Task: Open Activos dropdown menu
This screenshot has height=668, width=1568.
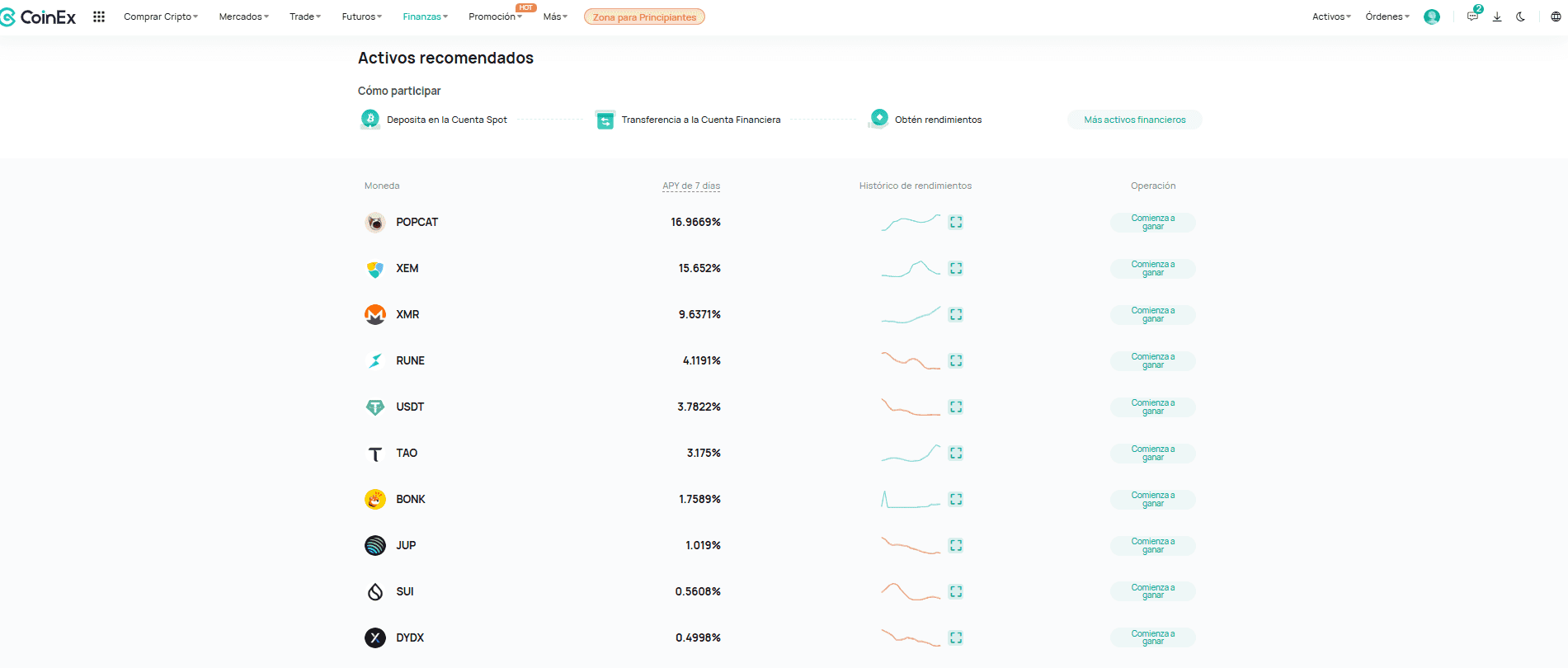Action: 1332,16
